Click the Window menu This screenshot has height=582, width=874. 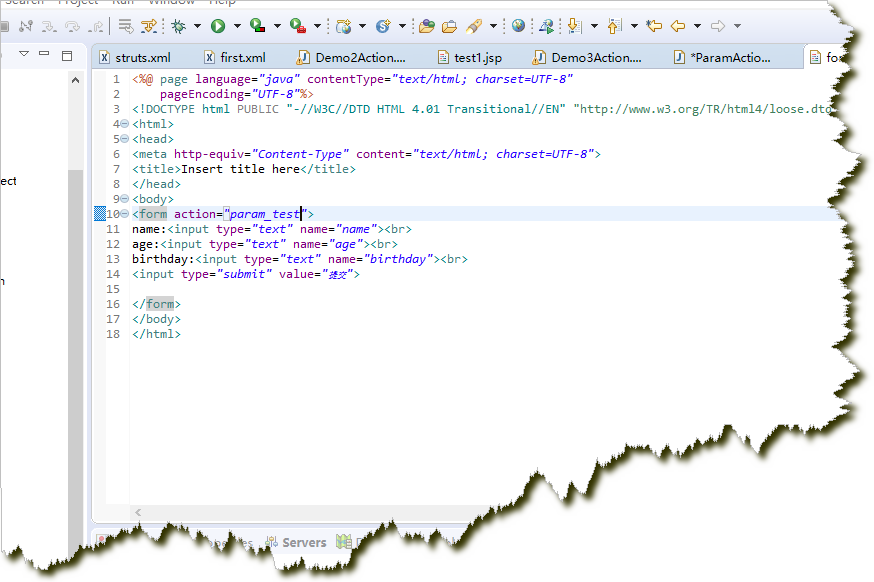pyautogui.click(x=171, y=2)
